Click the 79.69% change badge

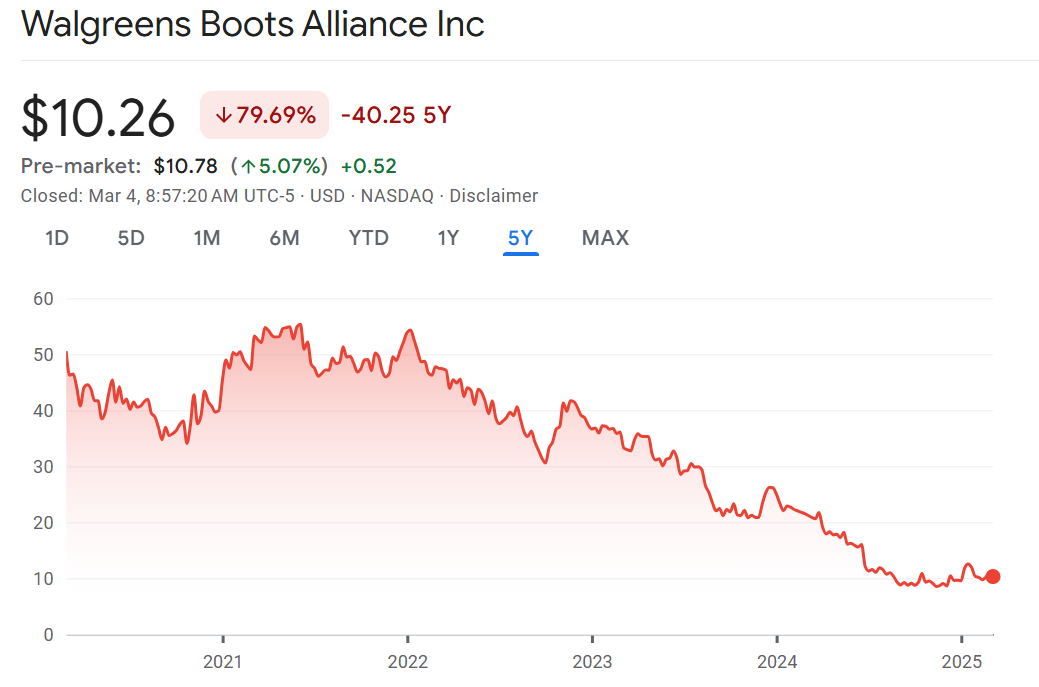click(265, 115)
